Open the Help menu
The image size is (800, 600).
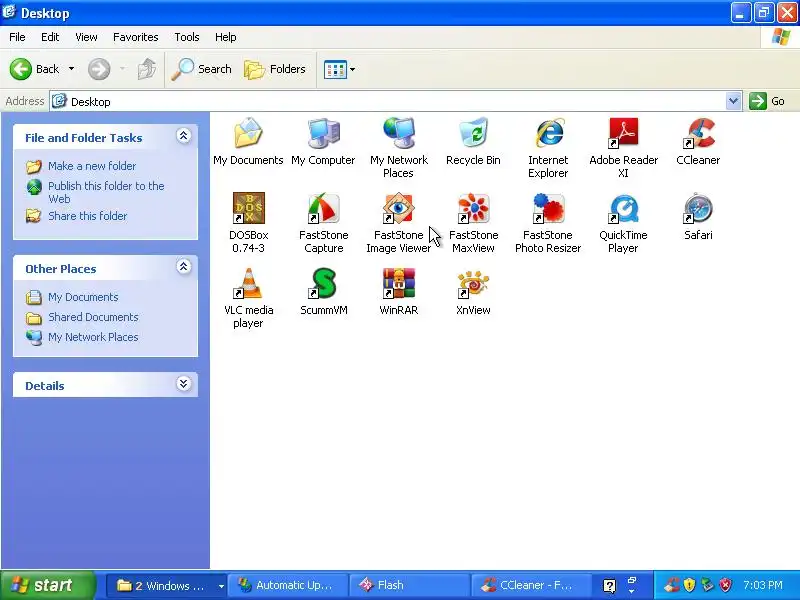tap(226, 37)
